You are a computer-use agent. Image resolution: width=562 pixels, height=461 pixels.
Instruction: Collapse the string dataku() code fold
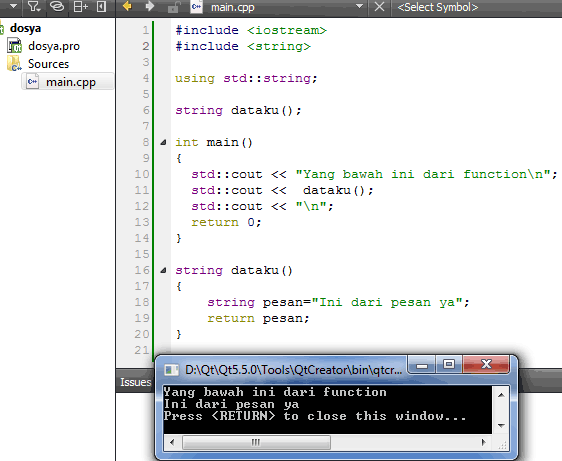tap(163, 271)
